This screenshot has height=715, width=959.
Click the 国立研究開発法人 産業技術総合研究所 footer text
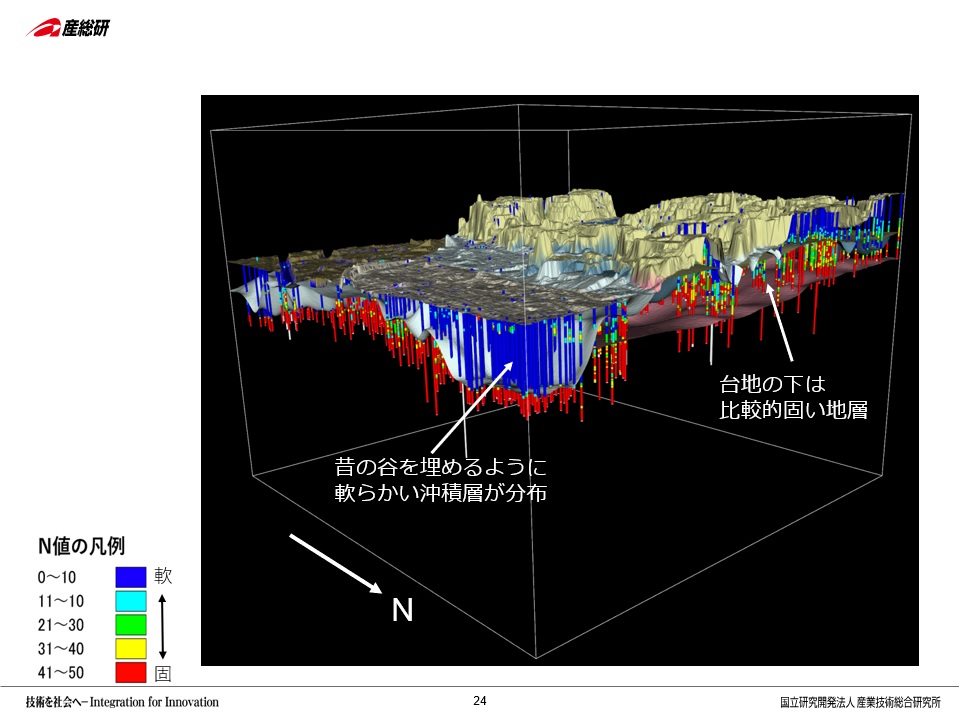[x=861, y=702]
